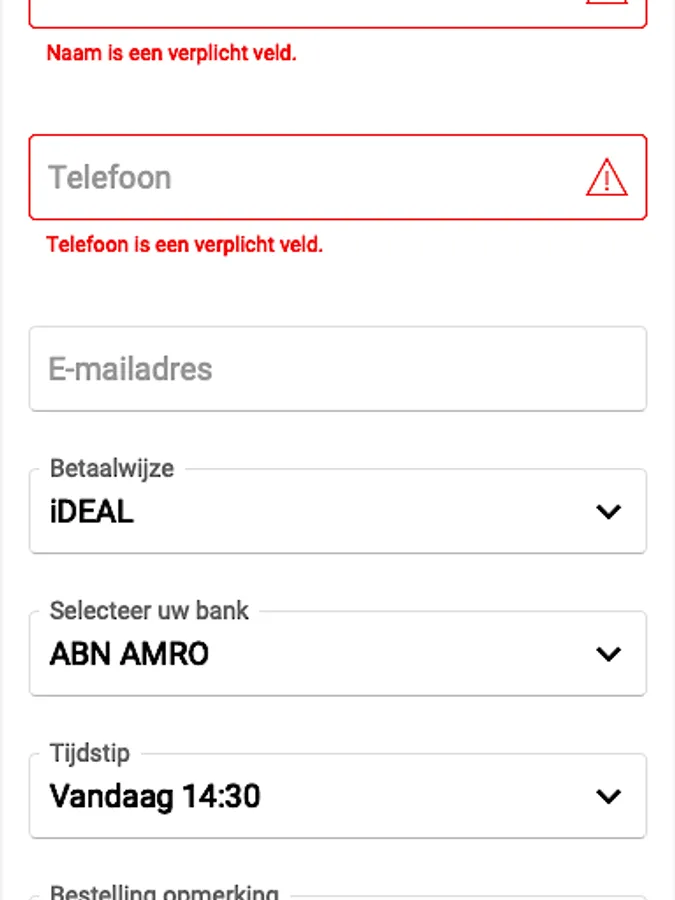675x900 pixels.
Task: Click the 'Bestelling opmerking' label text
Action: (164, 892)
